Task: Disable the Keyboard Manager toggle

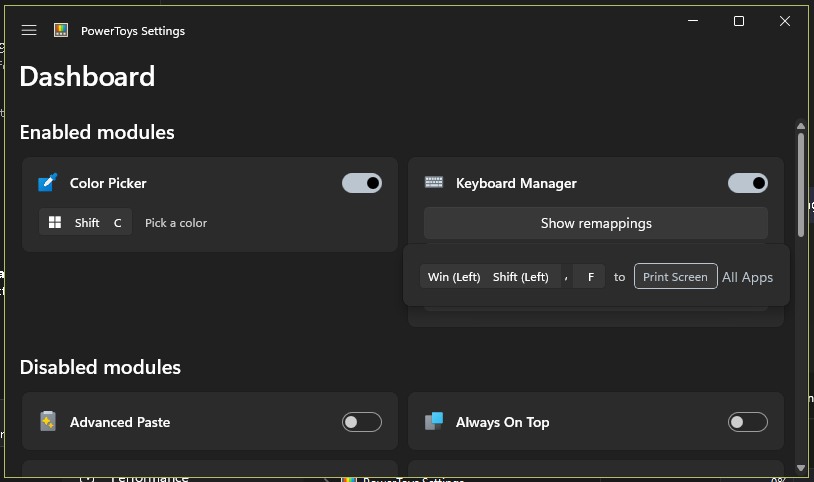Action: click(748, 183)
